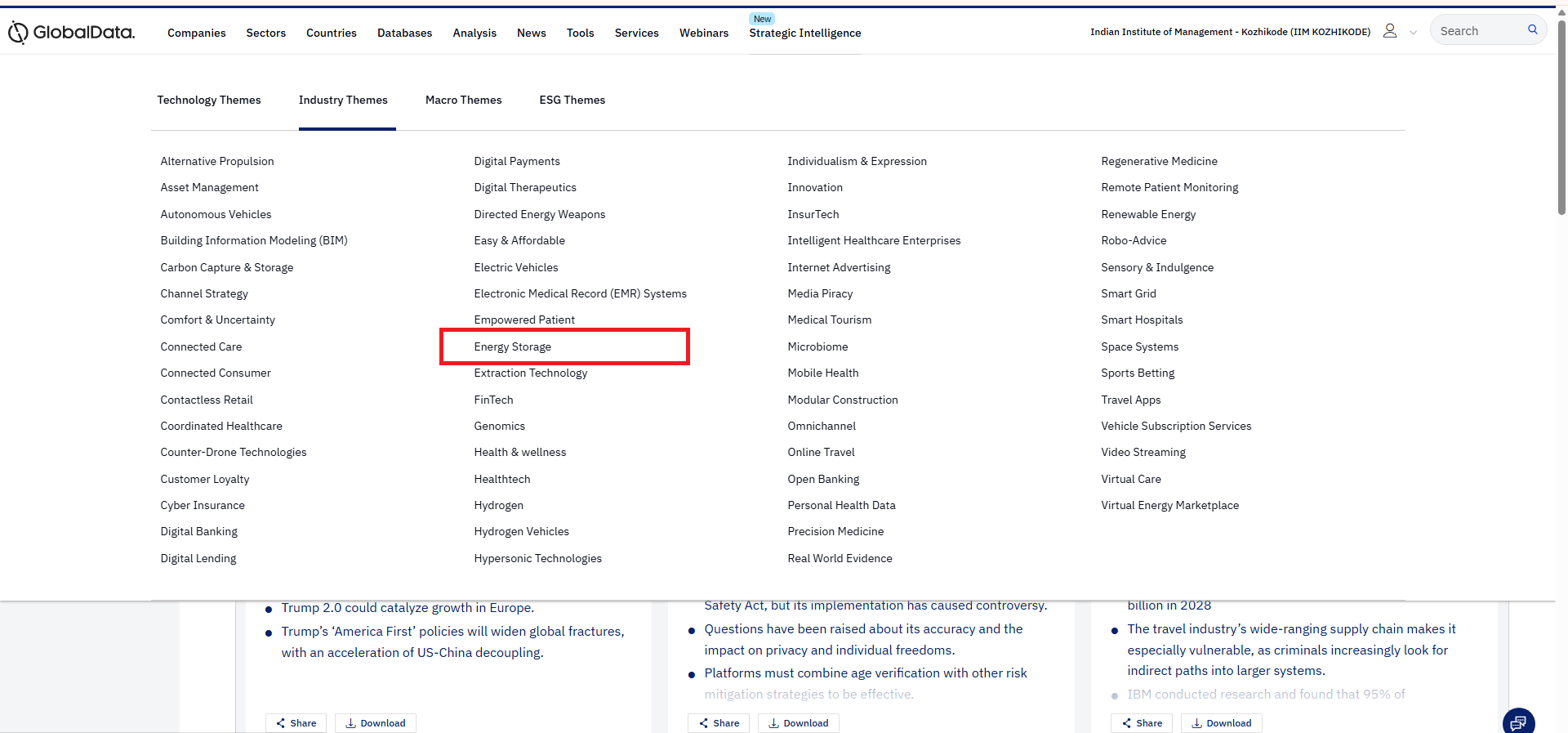Open the chat support icon
The width and height of the screenshot is (1568, 733).
[x=1518, y=722]
